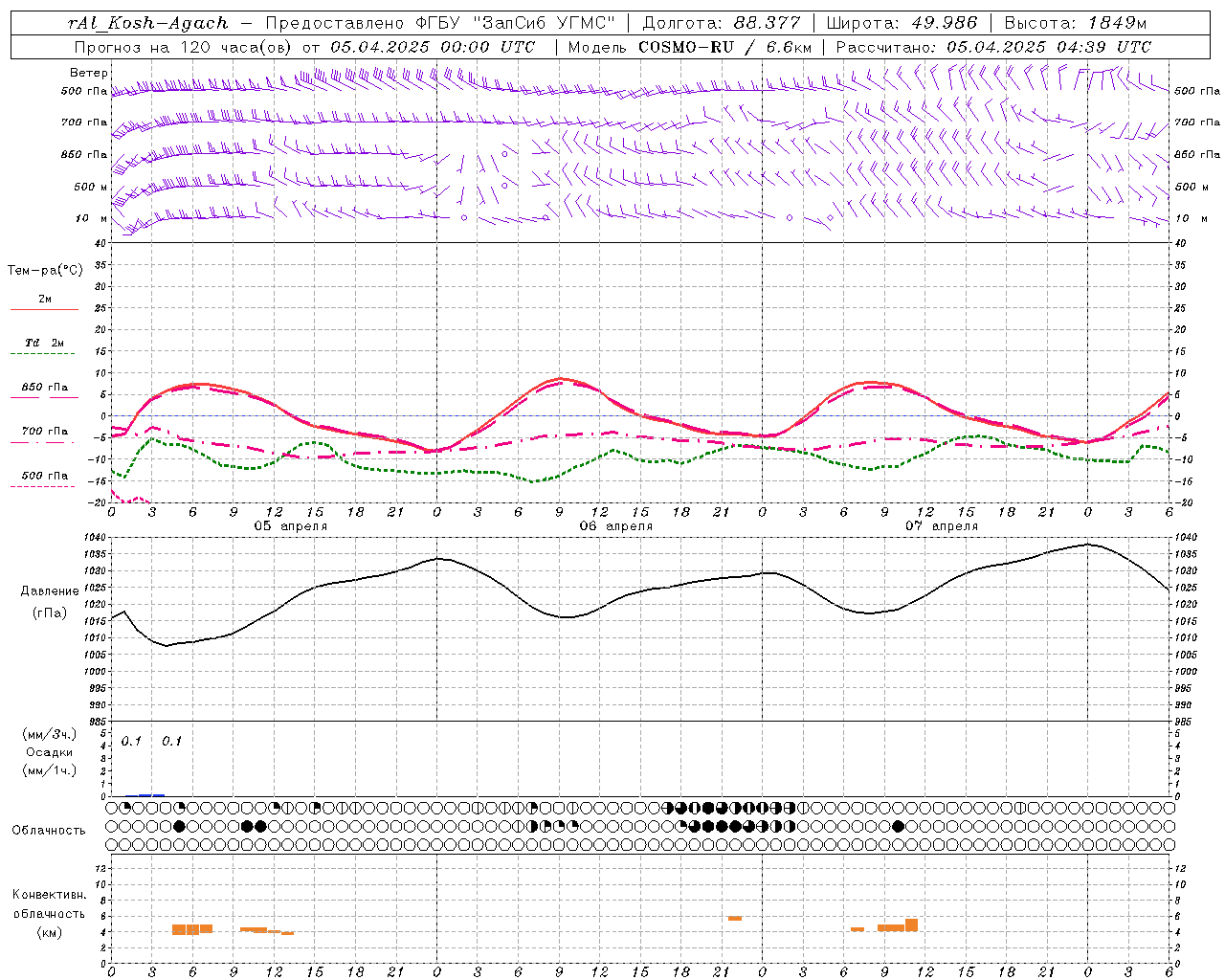Click the Td 2м dew point legend entry
Viewport: 1225px width, 980px height.
[x=45, y=343]
